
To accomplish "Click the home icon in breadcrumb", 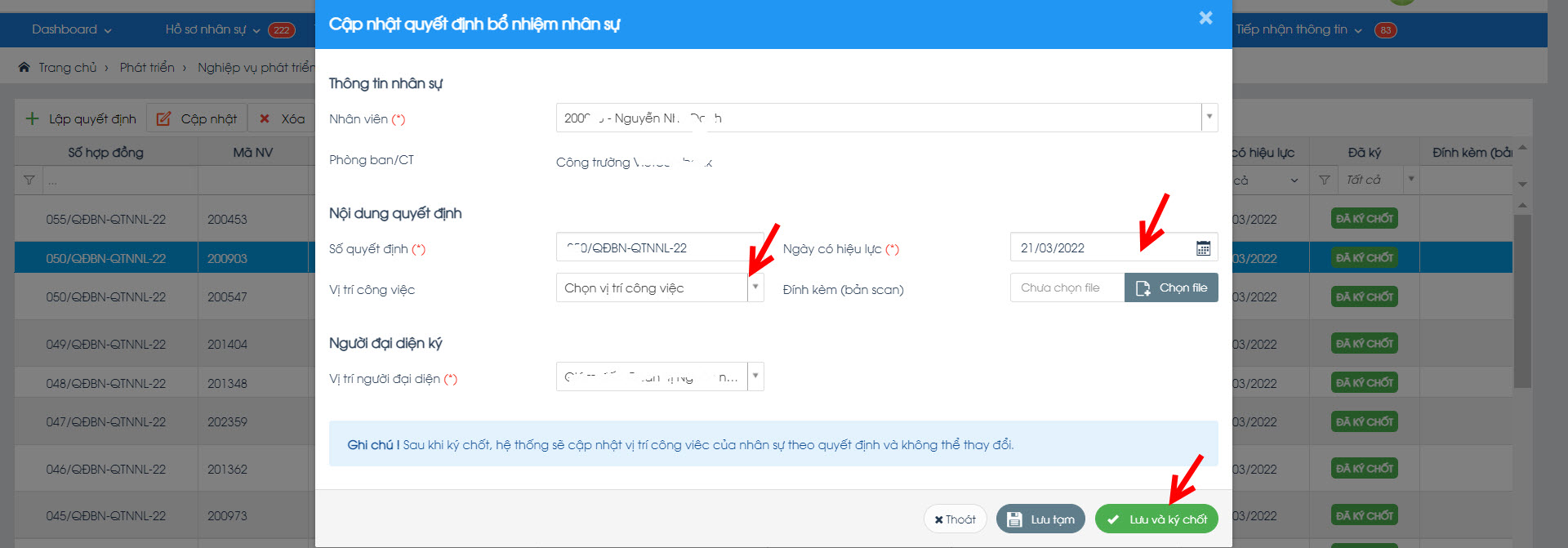I will click(x=24, y=68).
